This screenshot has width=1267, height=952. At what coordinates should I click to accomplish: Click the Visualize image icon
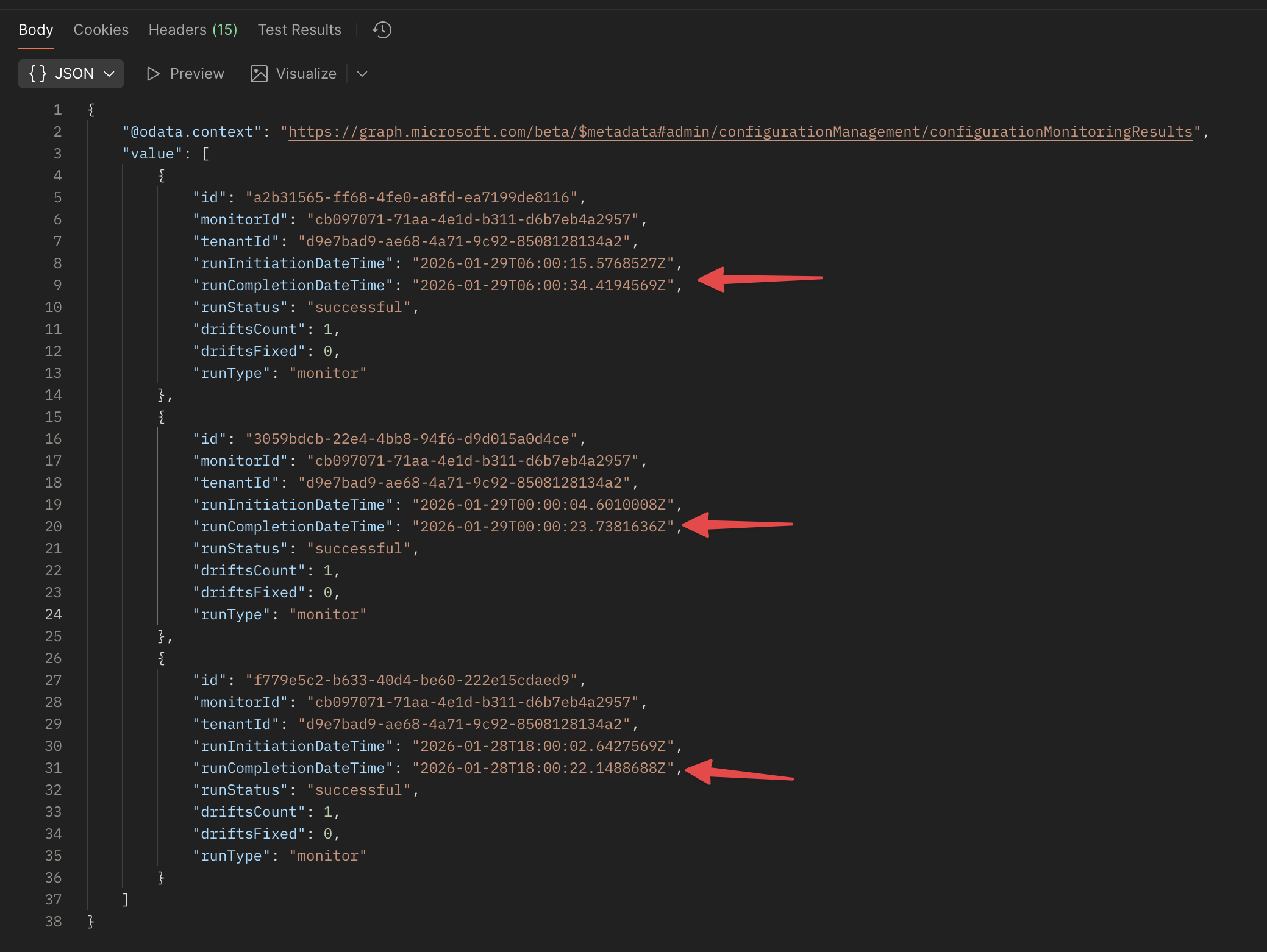(x=259, y=74)
